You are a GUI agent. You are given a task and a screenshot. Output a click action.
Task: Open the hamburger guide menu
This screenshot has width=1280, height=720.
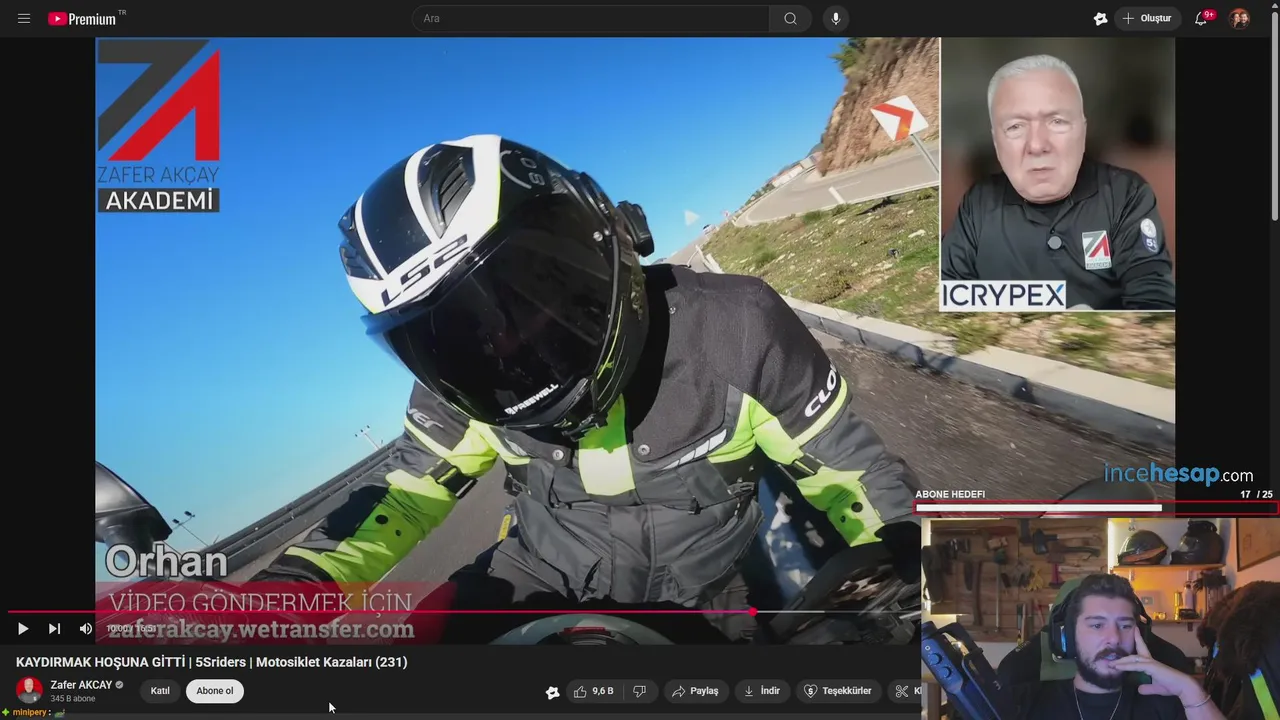tap(24, 18)
